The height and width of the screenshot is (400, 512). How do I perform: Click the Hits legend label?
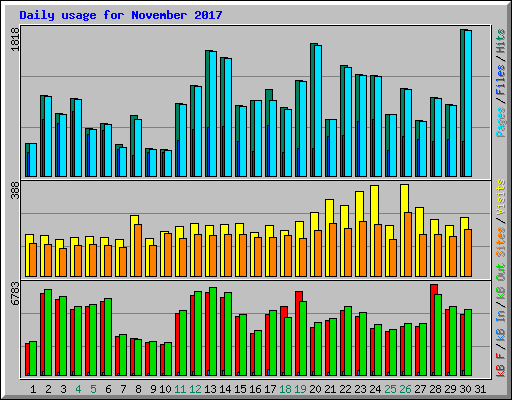500,41
